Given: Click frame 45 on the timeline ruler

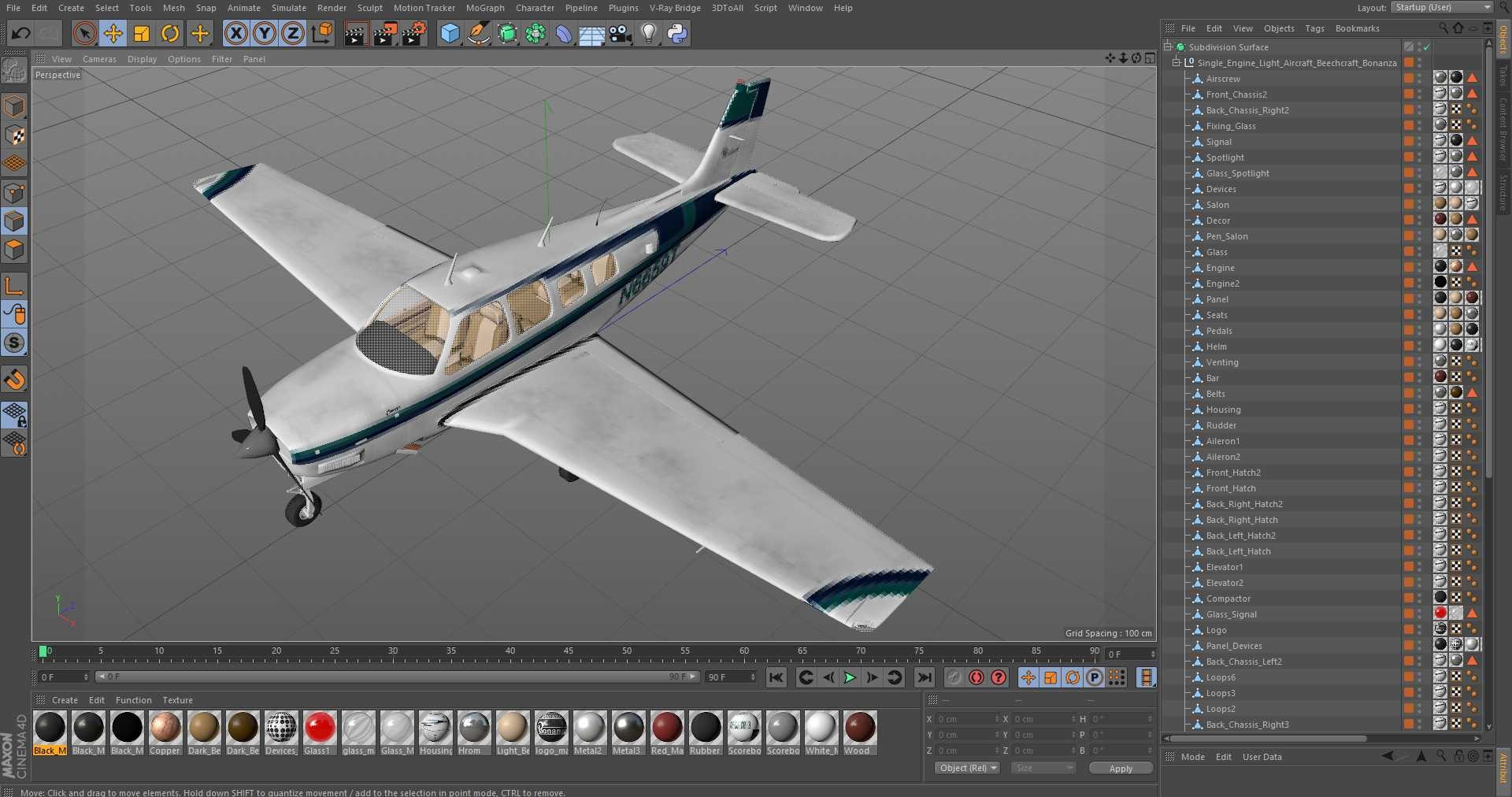Looking at the screenshot, I should click(569, 653).
